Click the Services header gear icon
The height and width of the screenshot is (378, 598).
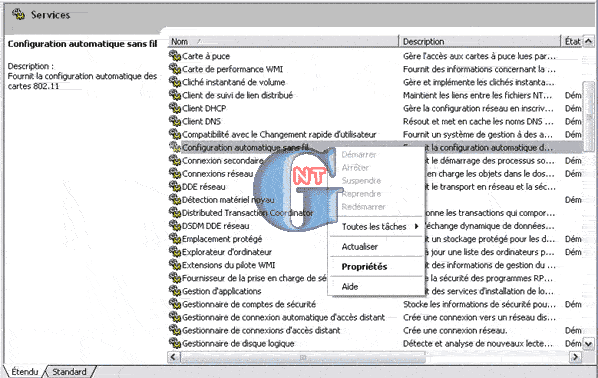coord(18,14)
